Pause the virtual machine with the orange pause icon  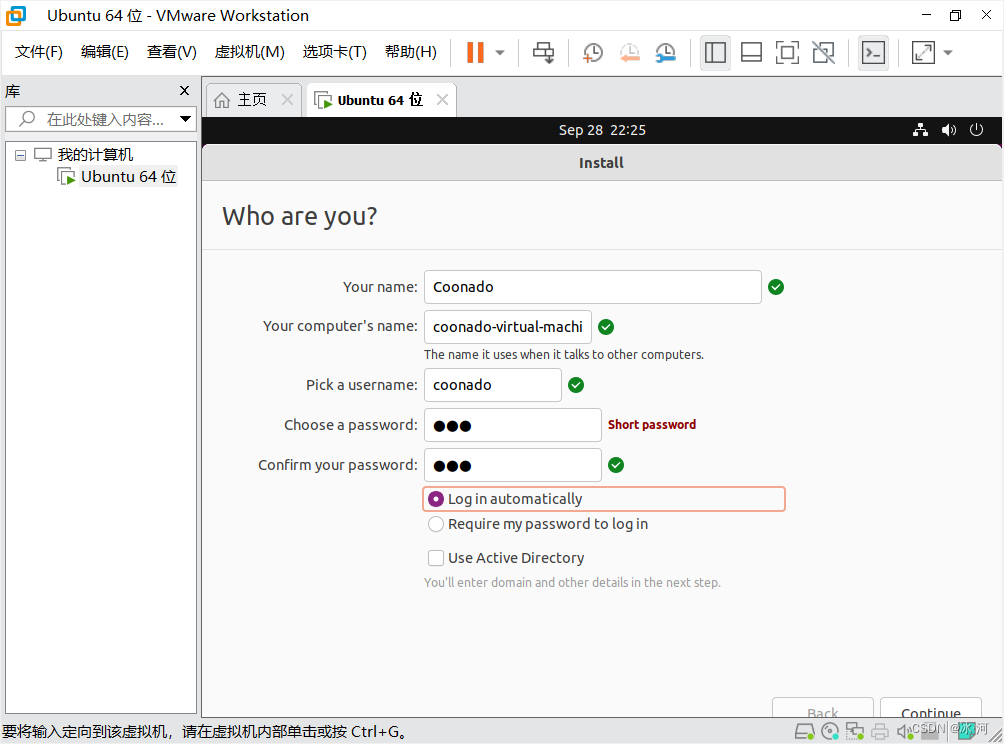475,53
